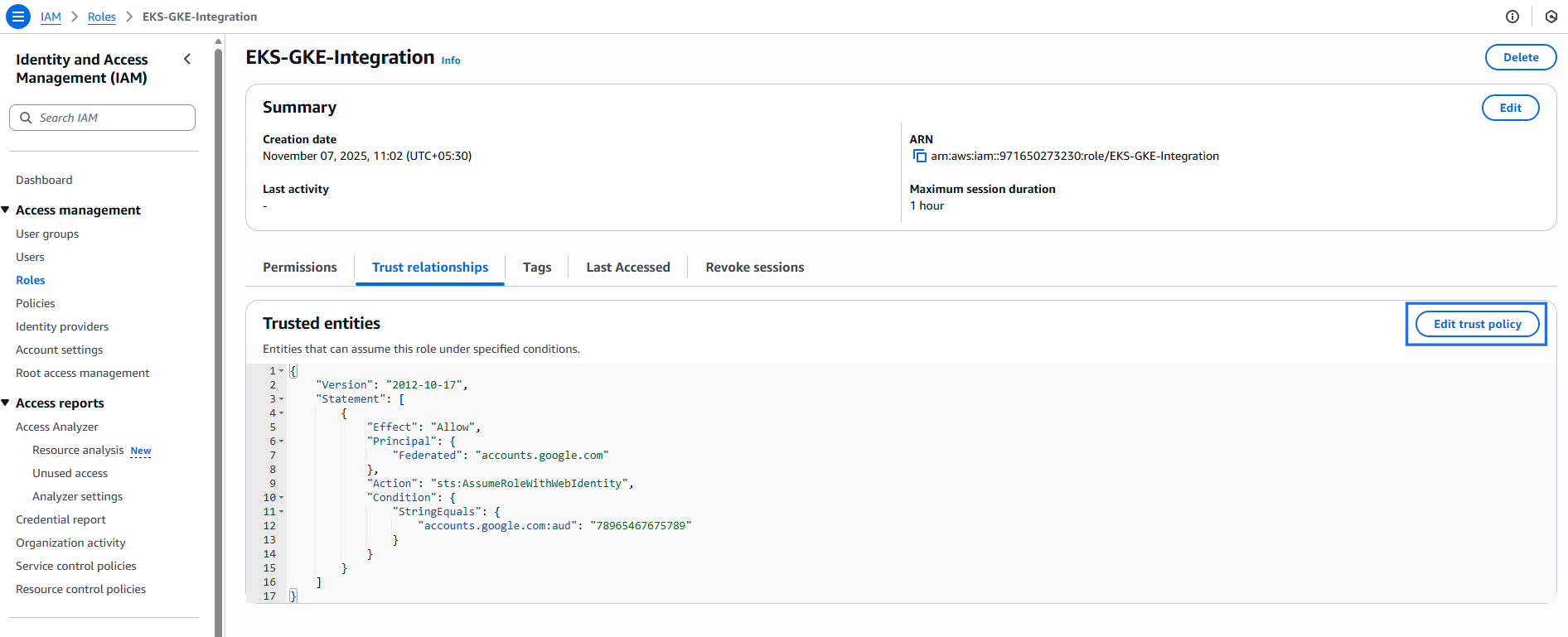Screen dimensions: 1568x637
Task: Delete the EKS-GKE-Integration role
Action: [x=1520, y=57]
